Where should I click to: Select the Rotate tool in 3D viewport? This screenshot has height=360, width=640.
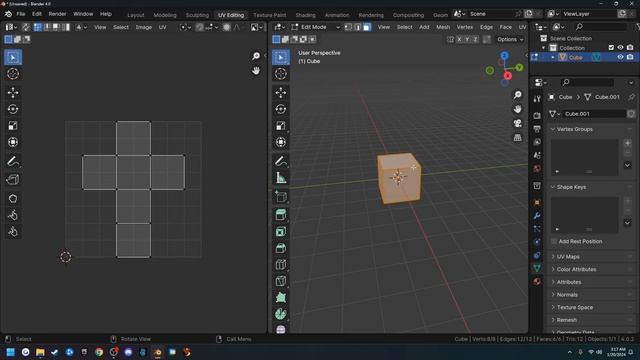(x=281, y=109)
